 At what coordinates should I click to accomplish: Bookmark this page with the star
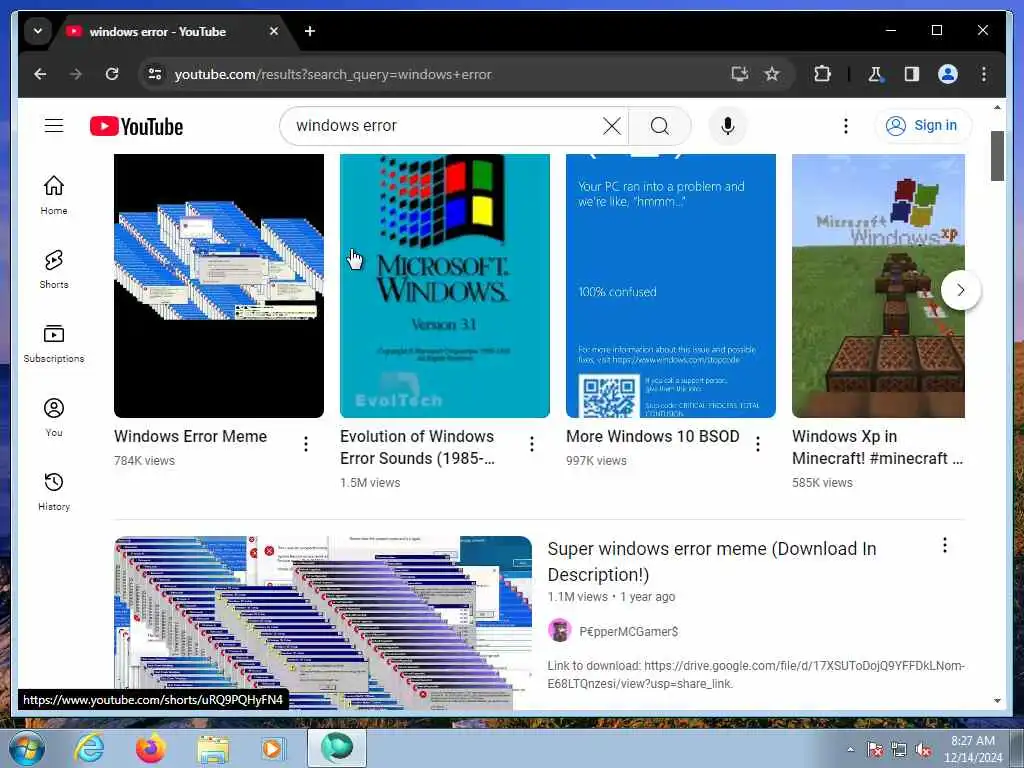(x=771, y=74)
